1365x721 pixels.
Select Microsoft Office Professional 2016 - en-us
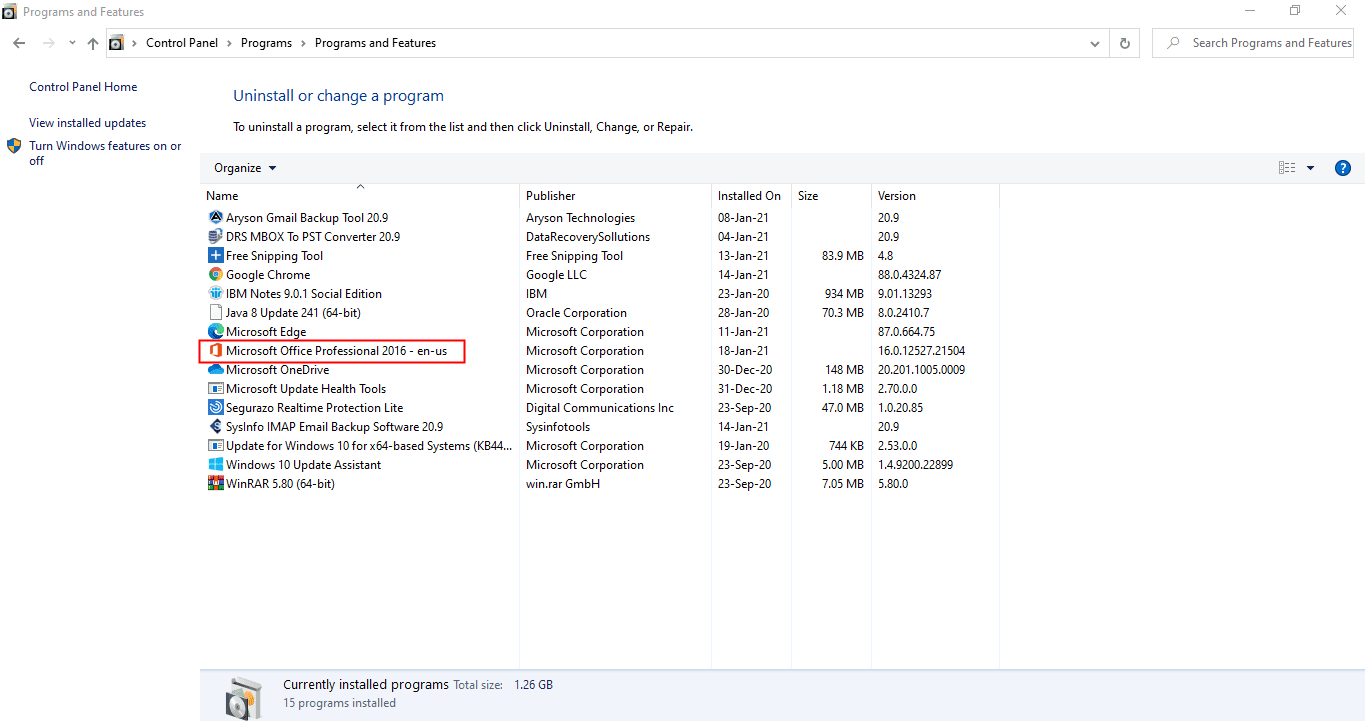click(x=336, y=350)
